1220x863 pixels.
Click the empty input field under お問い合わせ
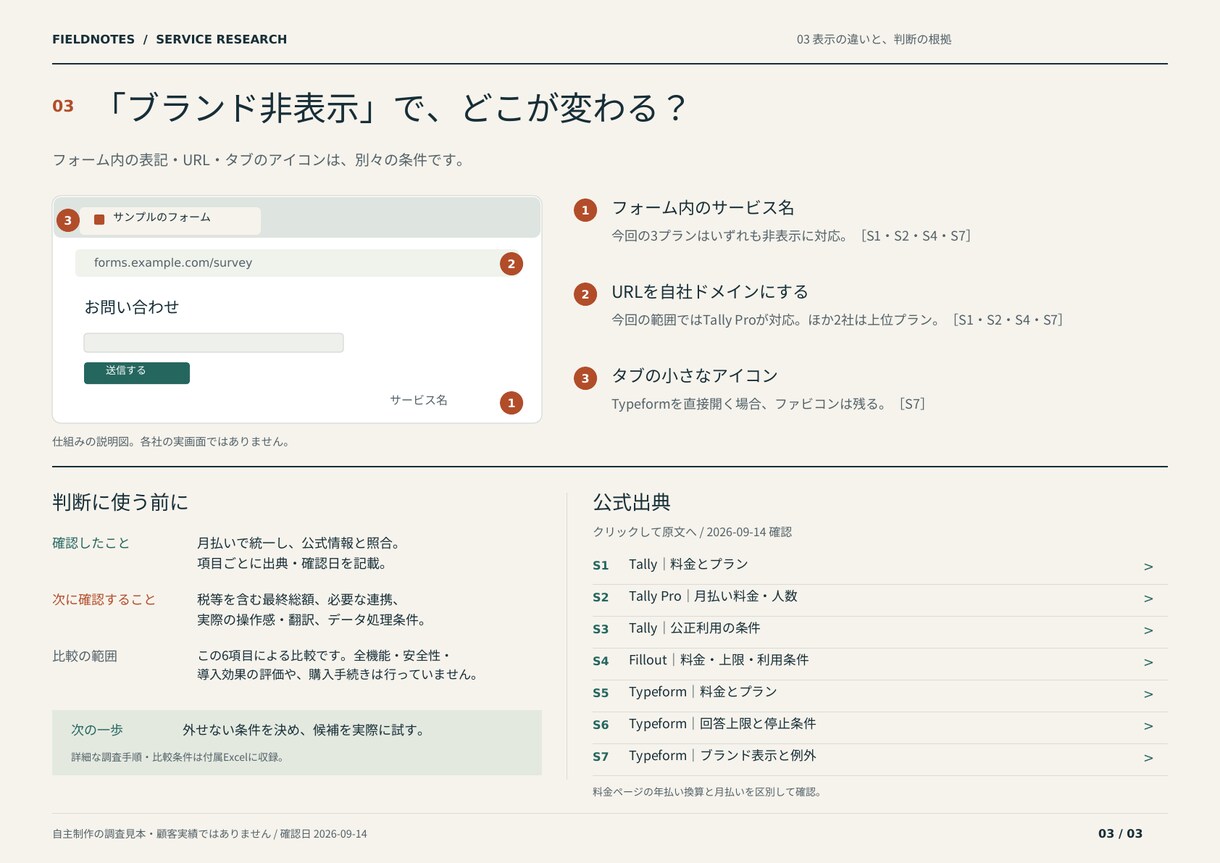click(x=214, y=343)
